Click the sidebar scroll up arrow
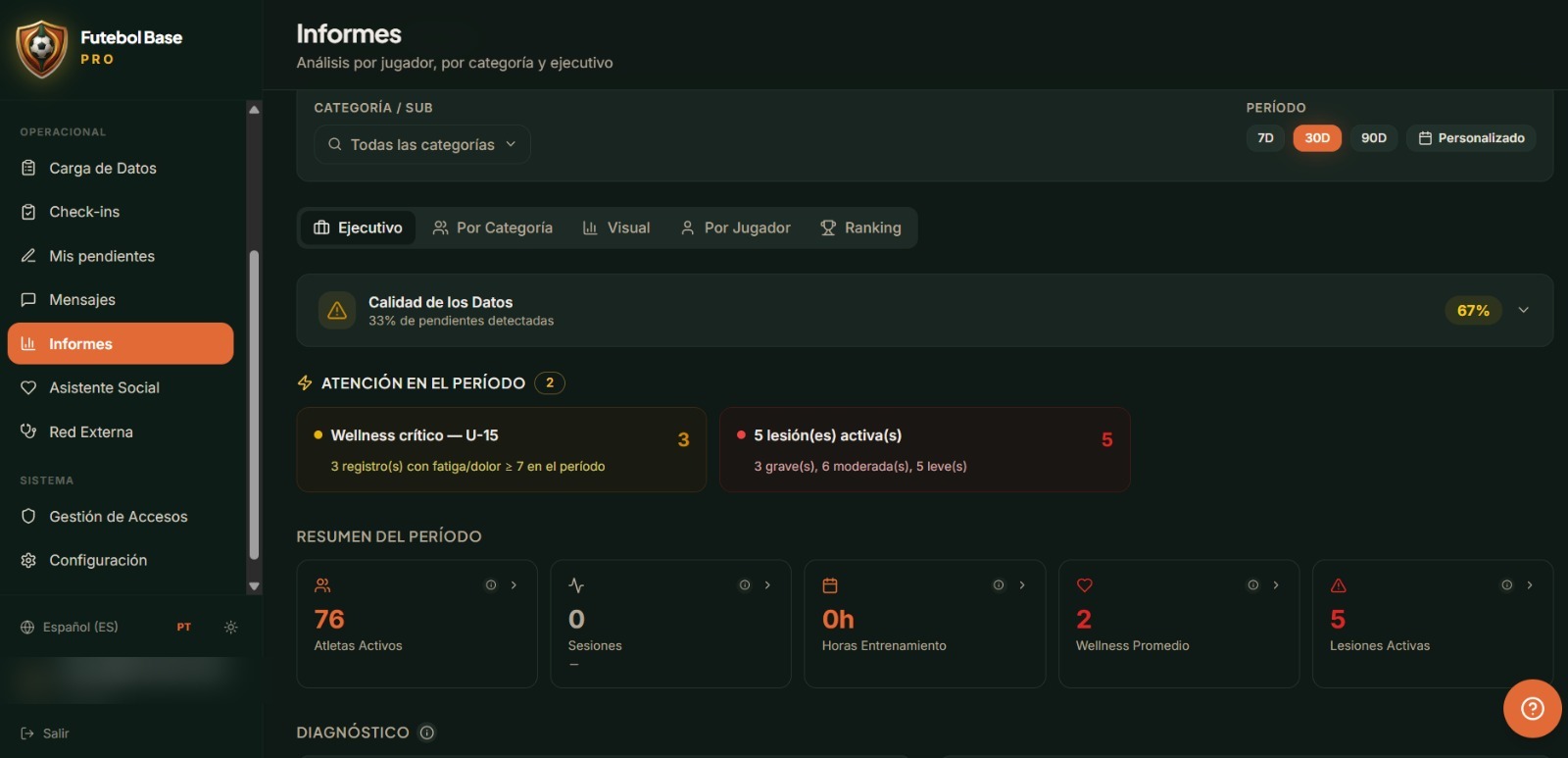This screenshot has height=758, width=1568. (254, 110)
